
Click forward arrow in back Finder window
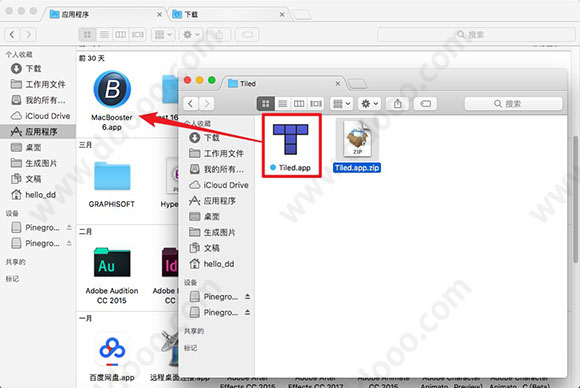(28, 34)
